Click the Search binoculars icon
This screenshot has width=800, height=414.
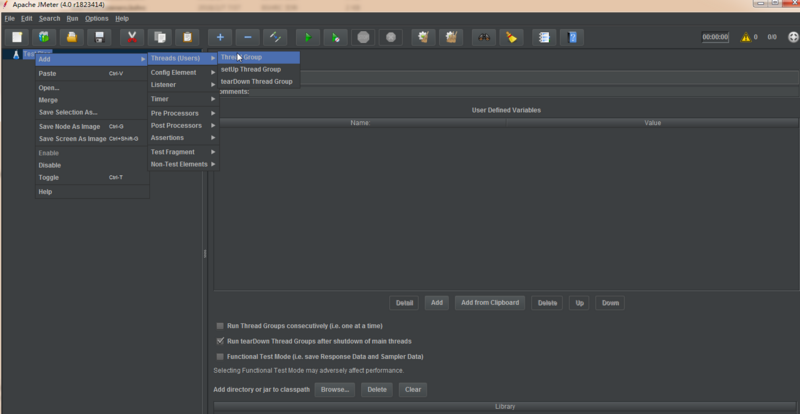(484, 37)
